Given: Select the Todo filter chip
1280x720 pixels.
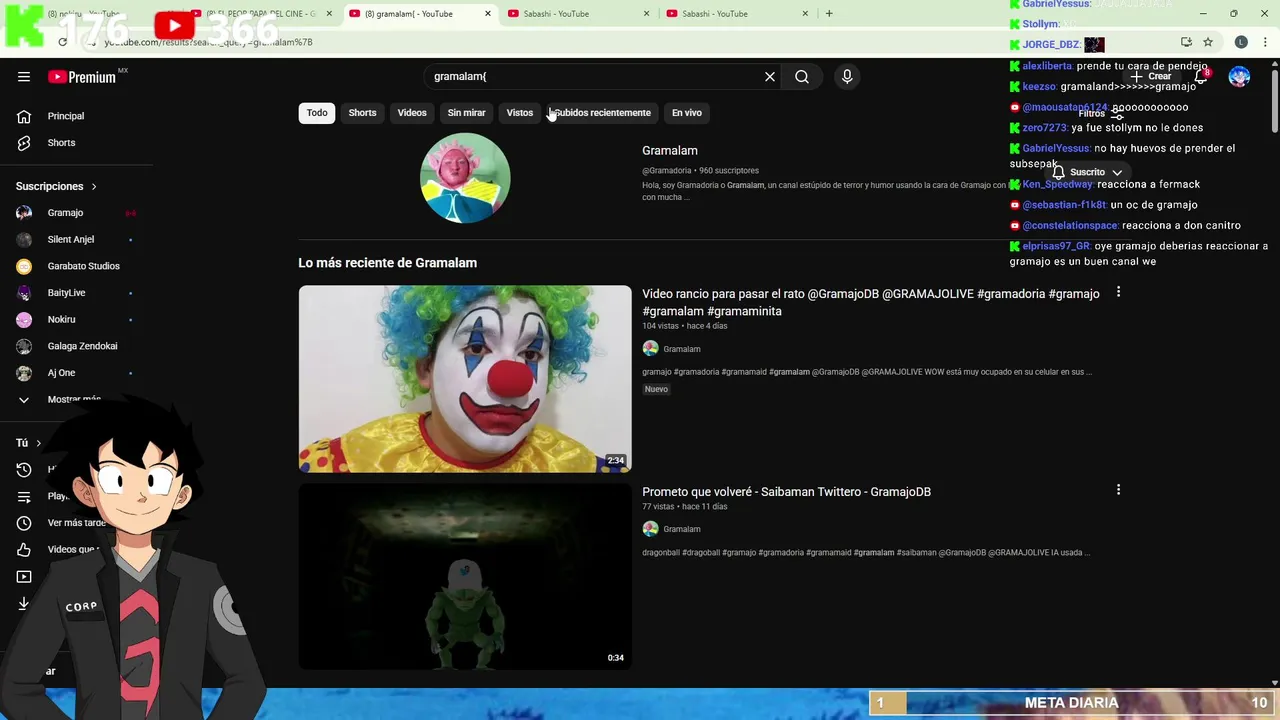Looking at the screenshot, I should 317,113.
